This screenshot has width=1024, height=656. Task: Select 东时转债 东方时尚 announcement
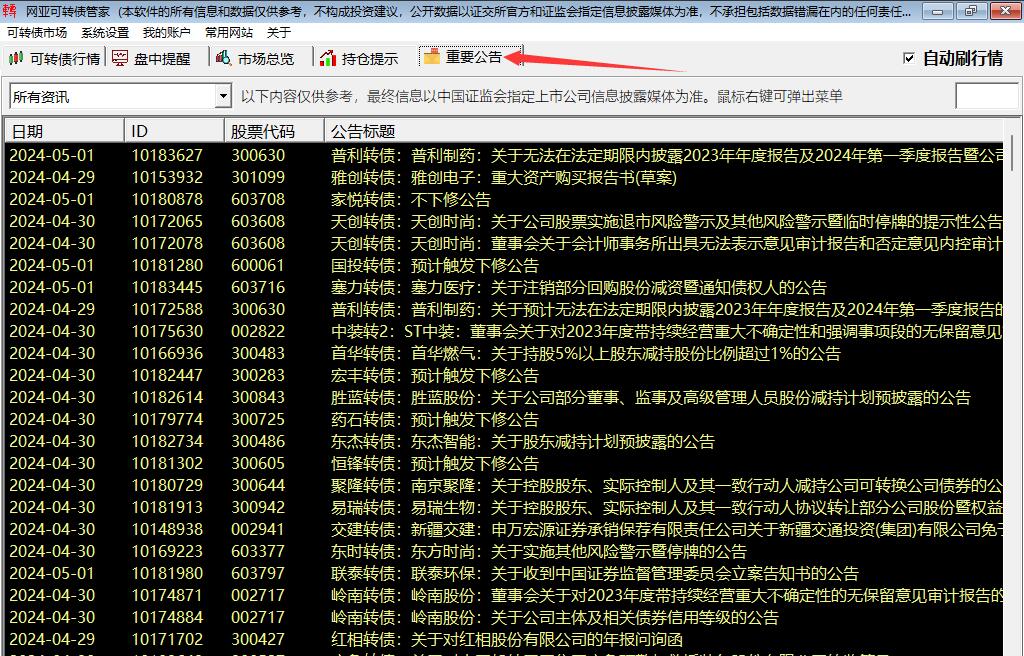(504, 551)
